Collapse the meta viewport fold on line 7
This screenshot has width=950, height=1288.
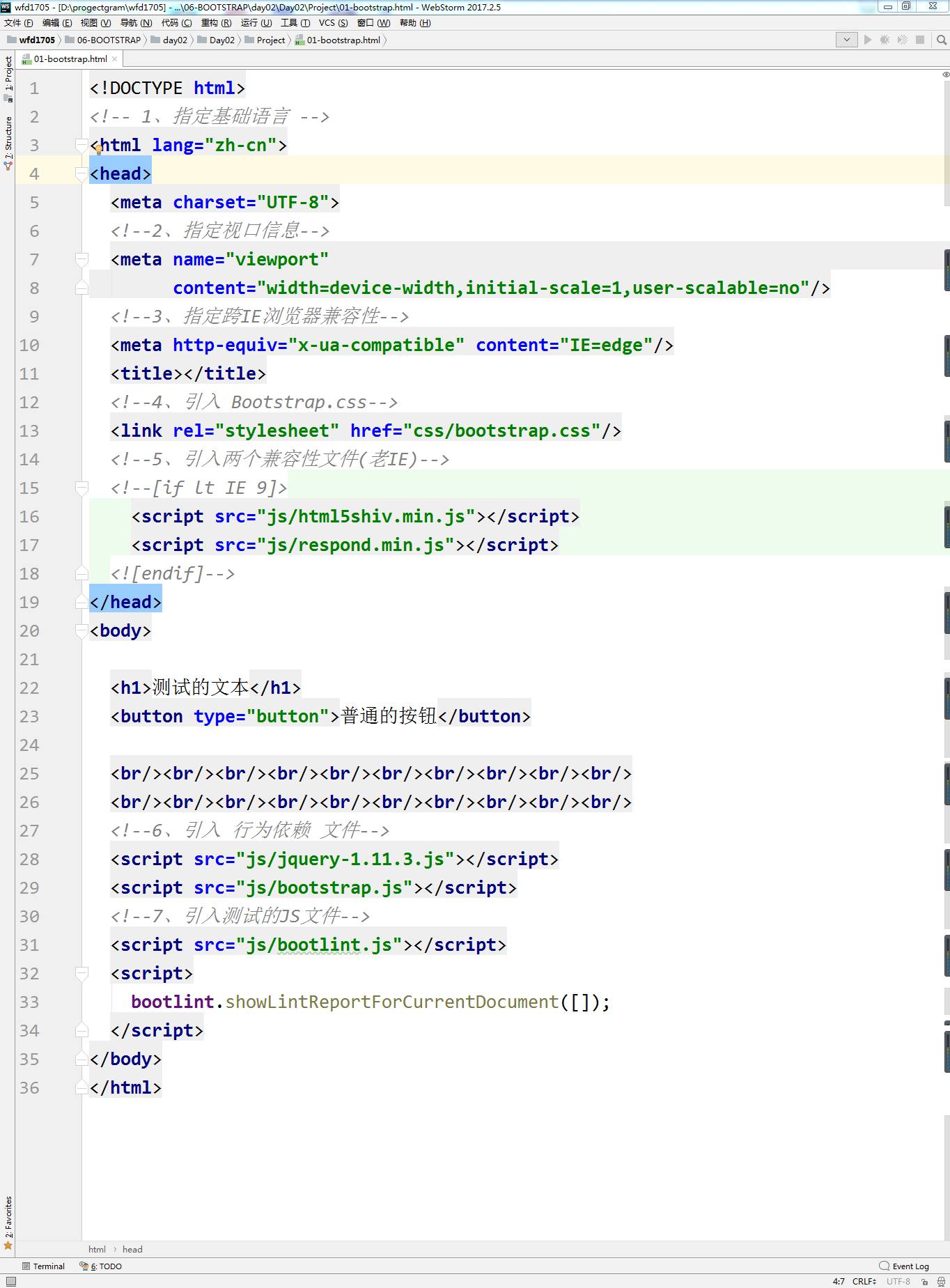pos(81,259)
